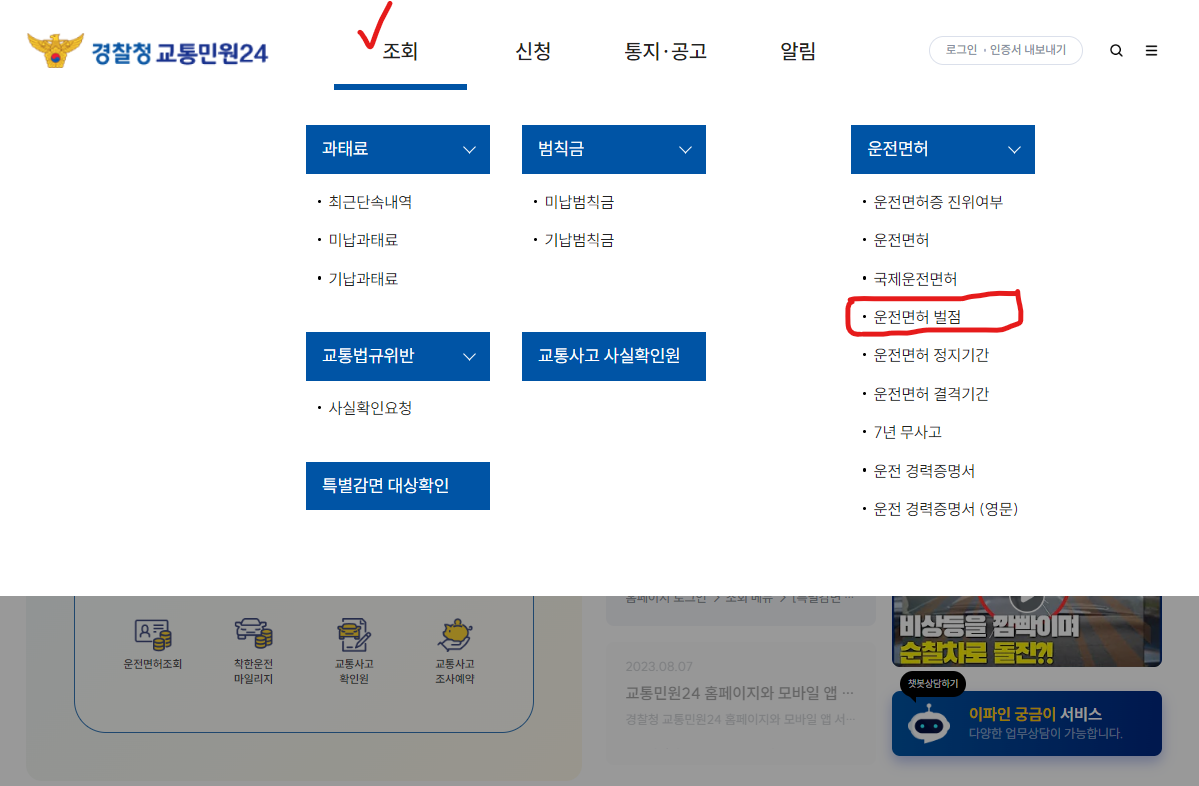Expand the 과태료 section chevron
This screenshot has width=1199, height=786.
[x=470, y=150]
